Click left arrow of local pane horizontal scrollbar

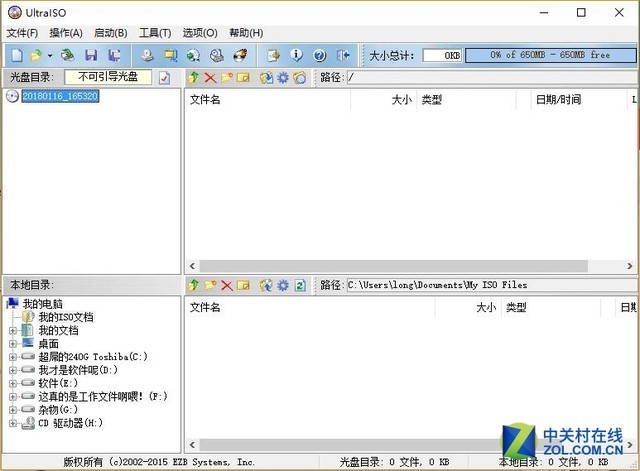point(192,445)
